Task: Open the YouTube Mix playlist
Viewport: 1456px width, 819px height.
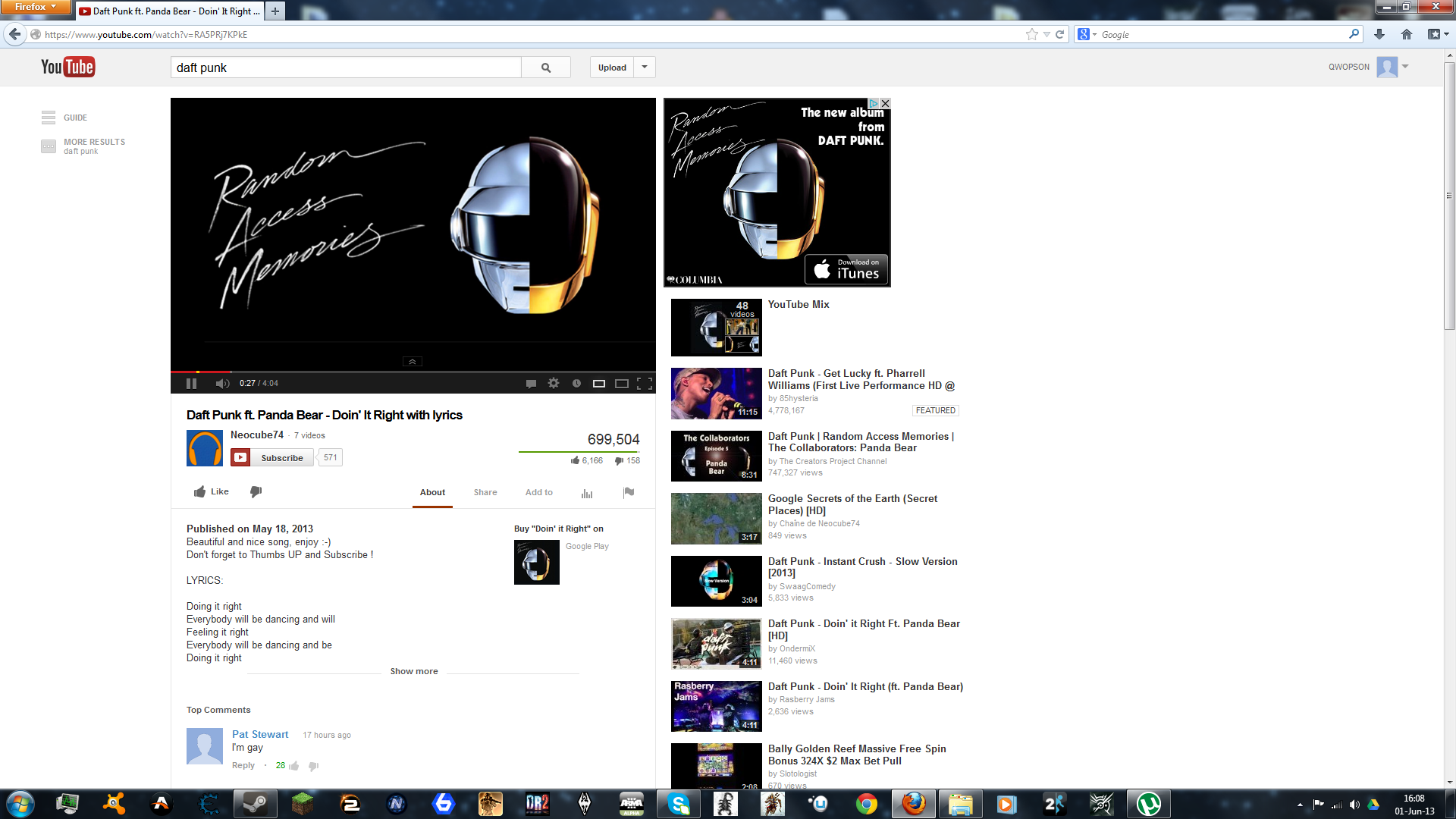Action: [799, 305]
